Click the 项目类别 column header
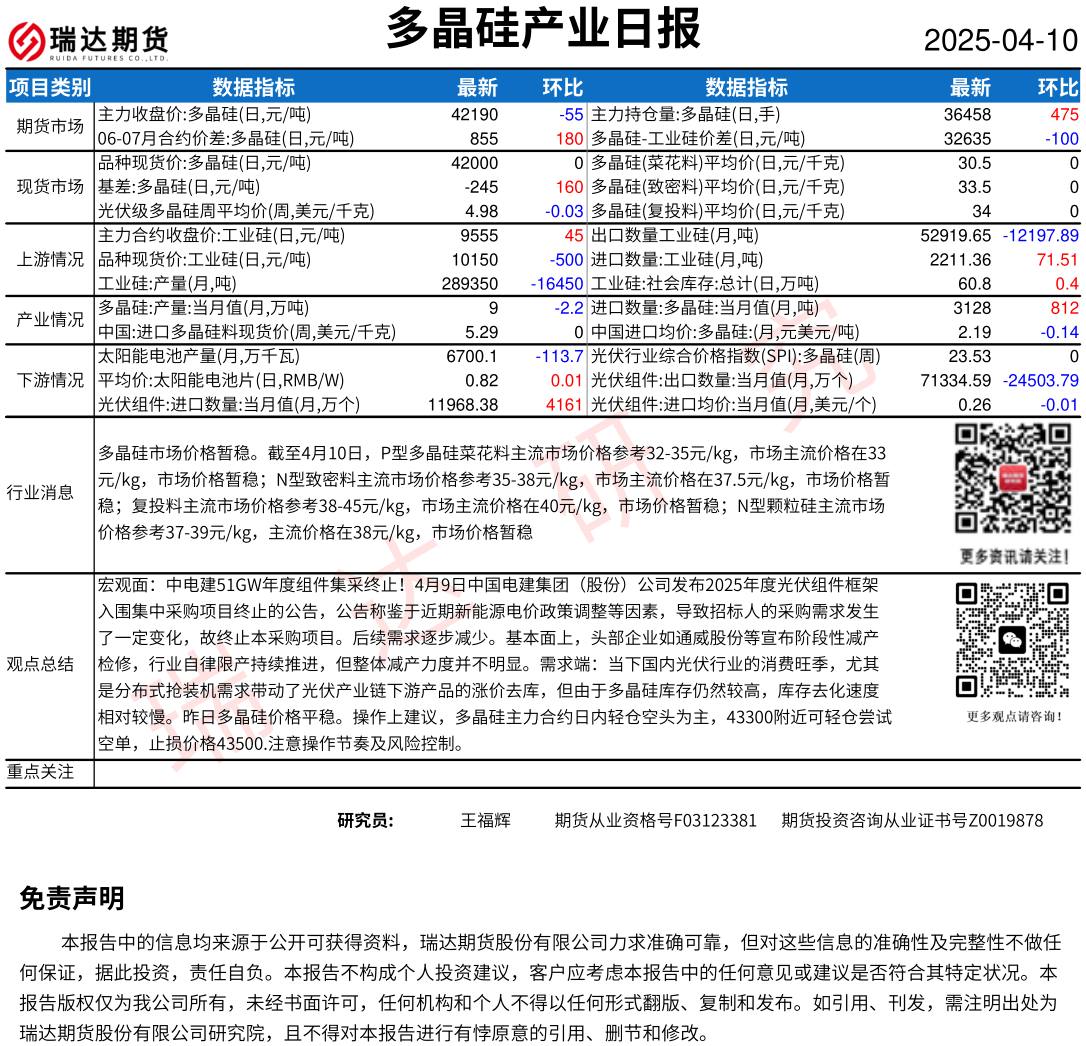This screenshot has height=1046, width=1086. [x=49, y=87]
